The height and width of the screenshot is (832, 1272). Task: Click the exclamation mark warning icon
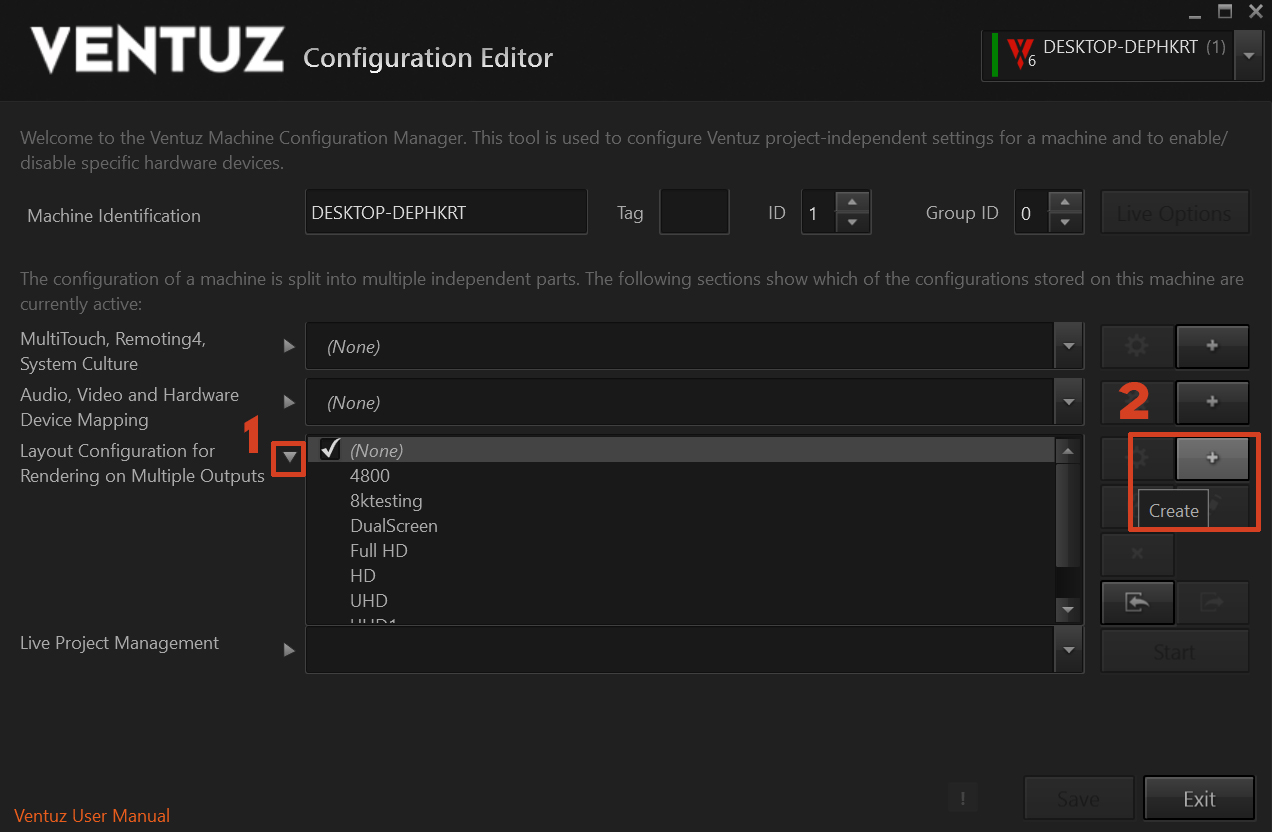(x=962, y=798)
